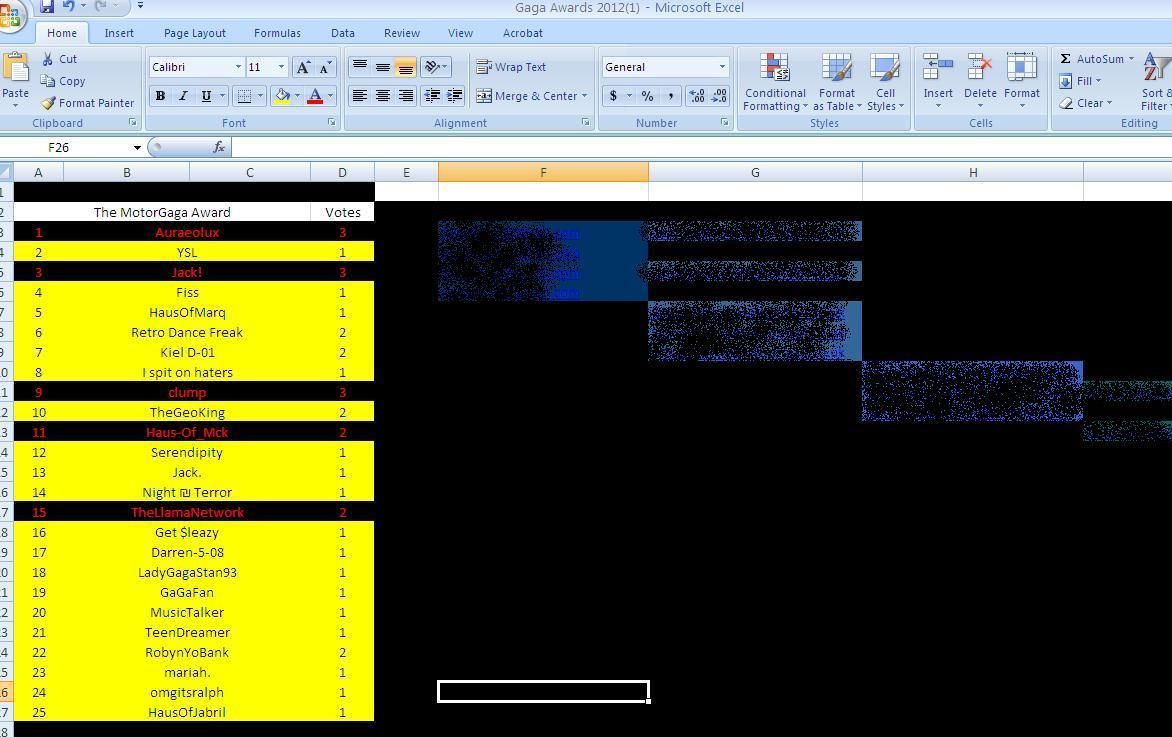Click the Cut scissors icon
Screen dimensions: 1172x737
pyautogui.click(x=48, y=59)
